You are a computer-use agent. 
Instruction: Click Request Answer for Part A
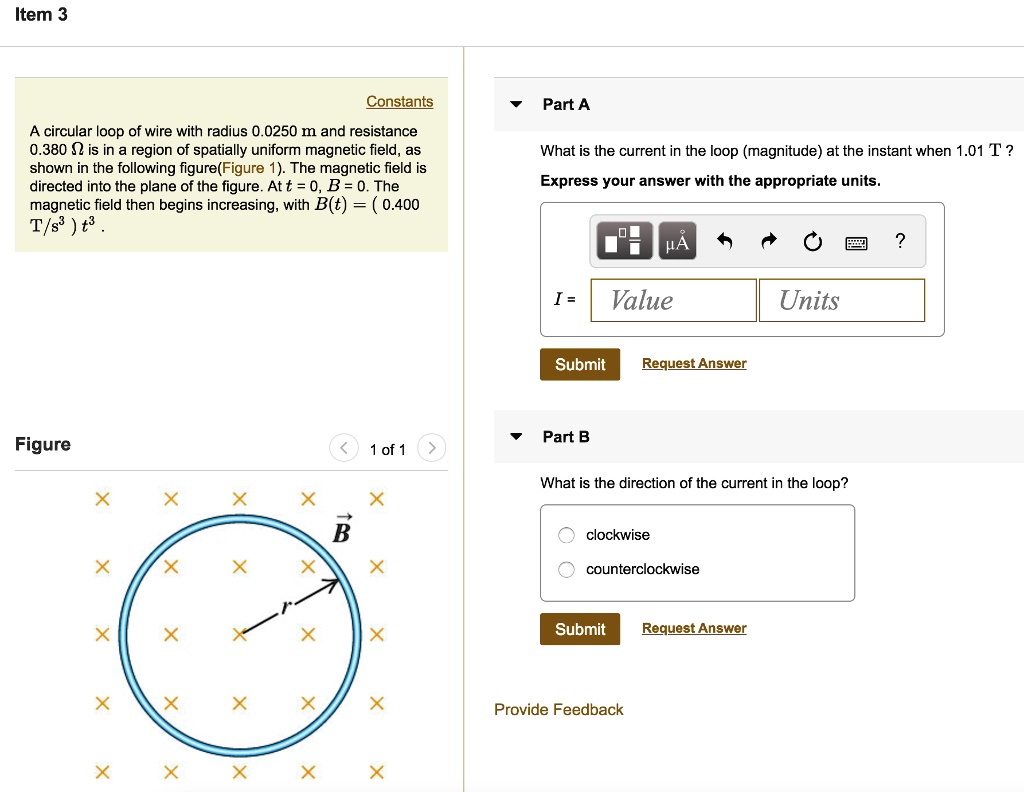[x=694, y=364]
